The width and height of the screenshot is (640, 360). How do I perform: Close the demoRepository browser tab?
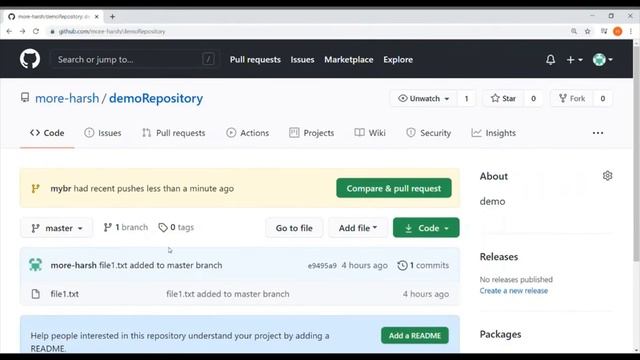97,17
